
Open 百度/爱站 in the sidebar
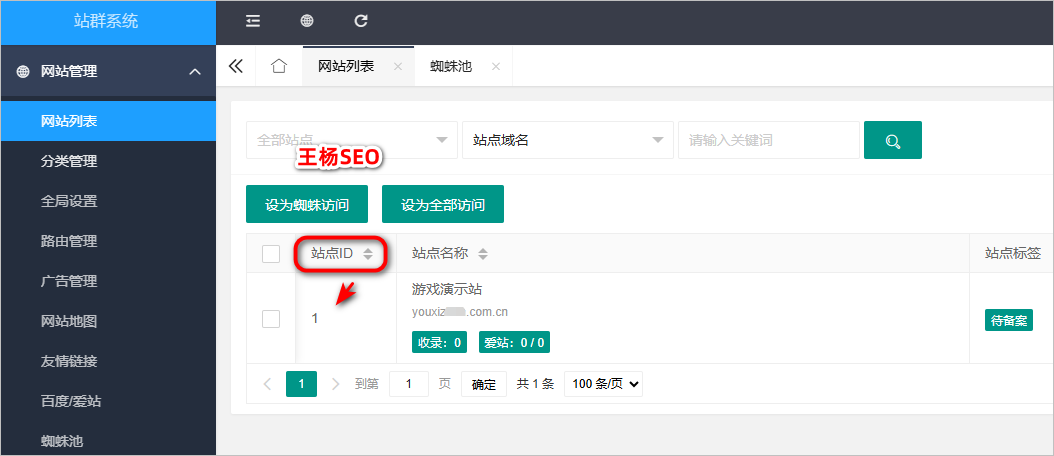[108, 402]
